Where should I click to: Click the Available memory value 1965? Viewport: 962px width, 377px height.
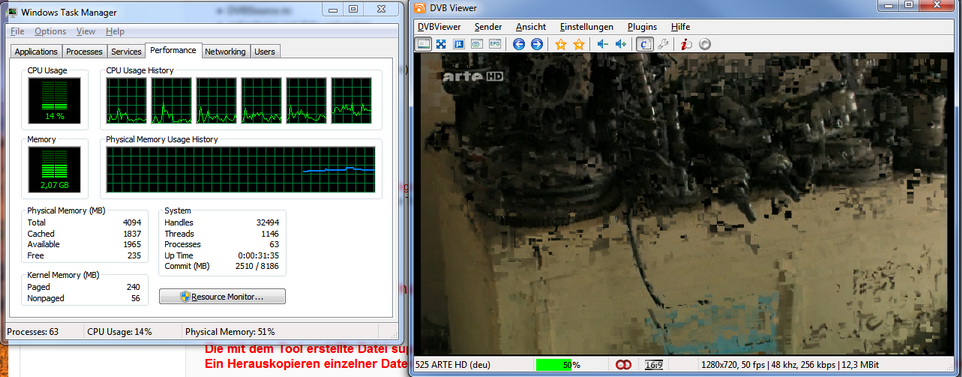132,245
